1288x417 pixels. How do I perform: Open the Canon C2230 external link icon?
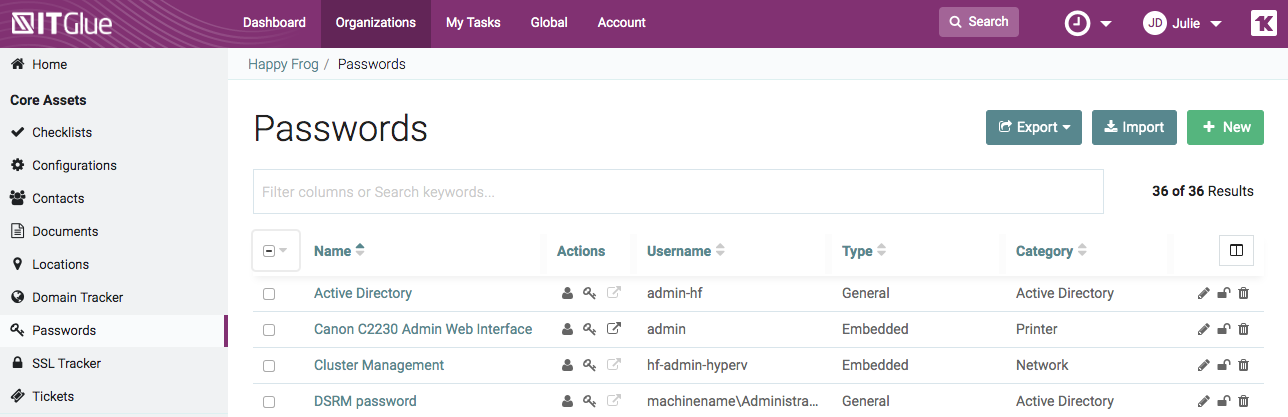point(613,329)
